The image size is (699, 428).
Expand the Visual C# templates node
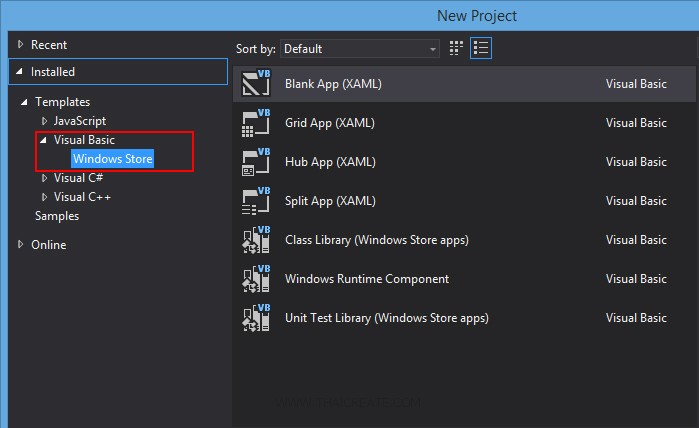[44, 178]
